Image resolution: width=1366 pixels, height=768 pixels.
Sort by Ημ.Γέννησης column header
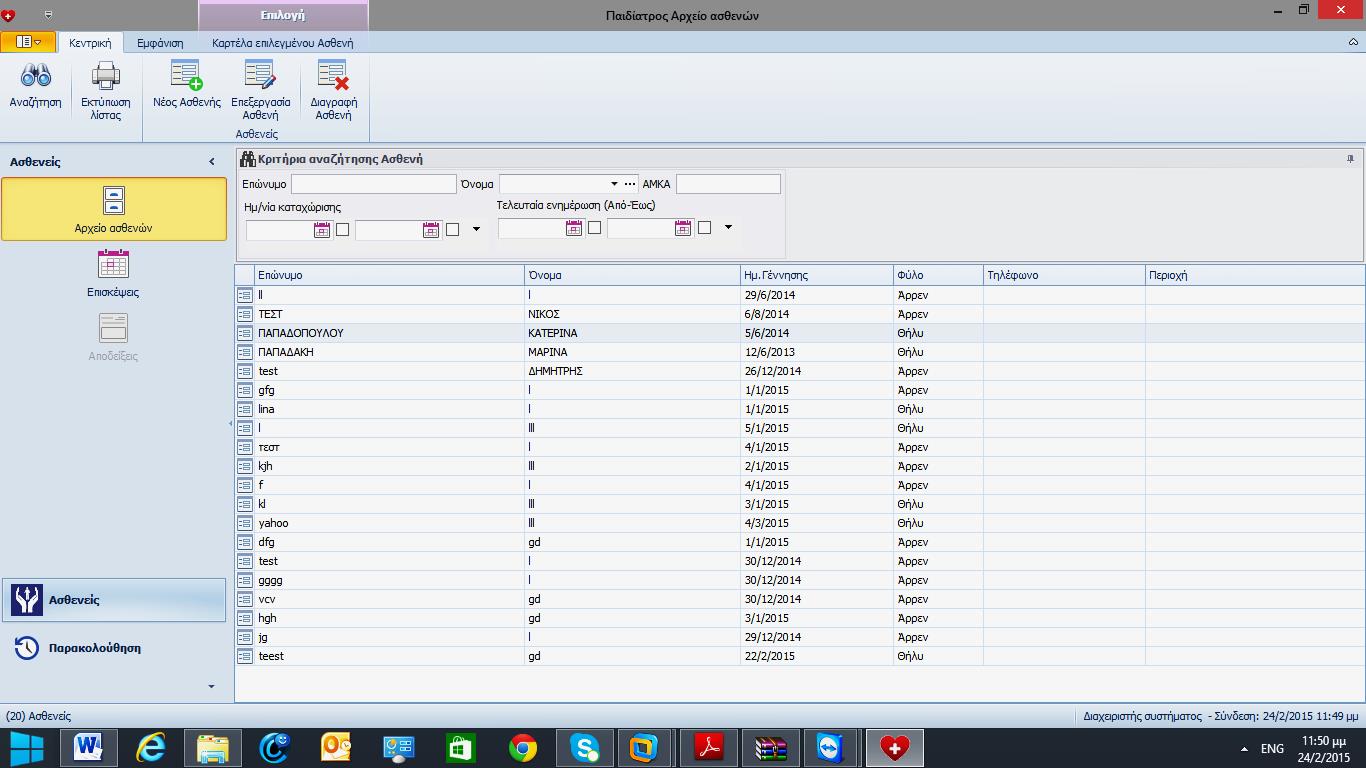tap(816, 275)
